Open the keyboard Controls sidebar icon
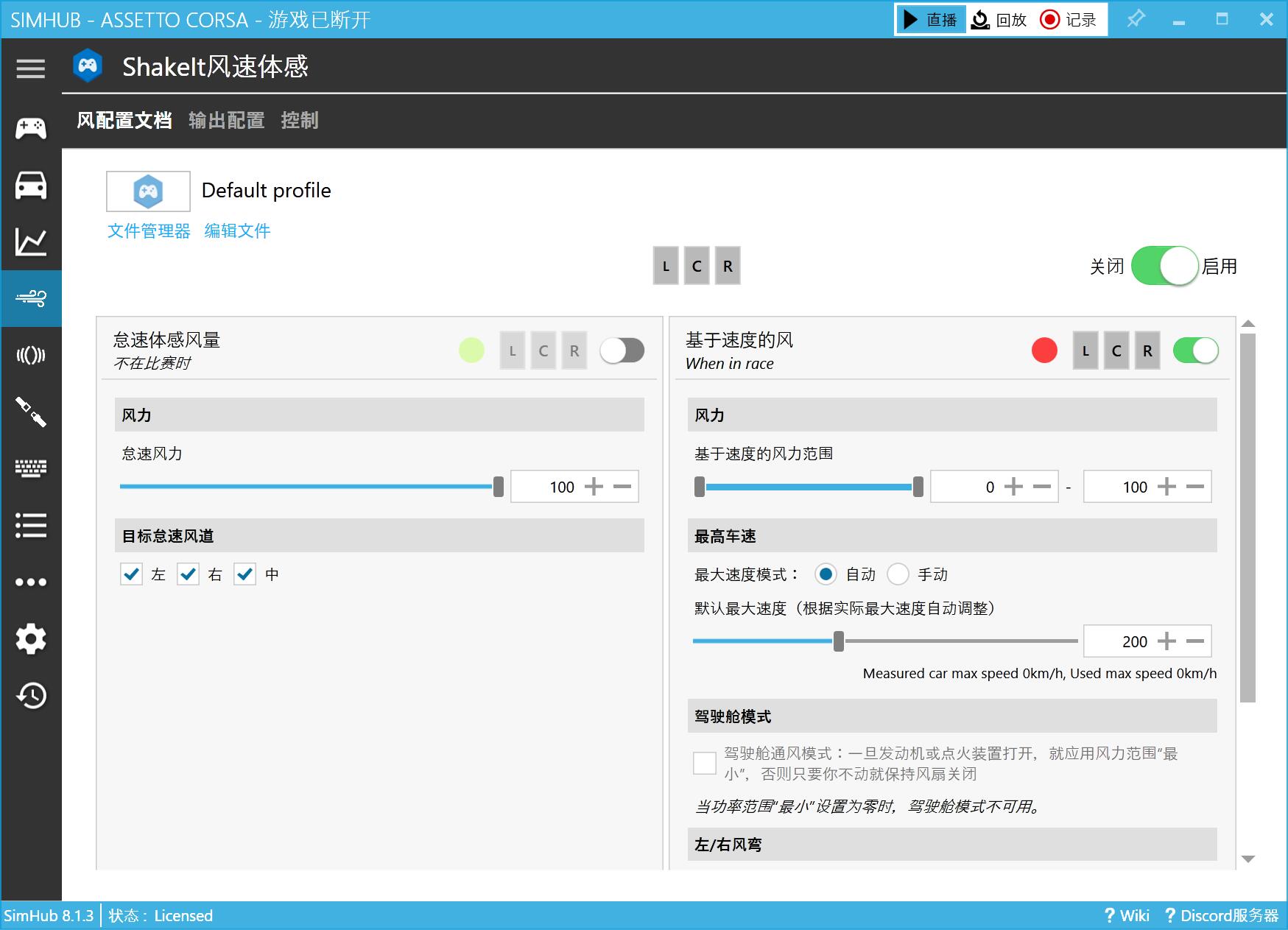The image size is (1288, 930). 31,468
